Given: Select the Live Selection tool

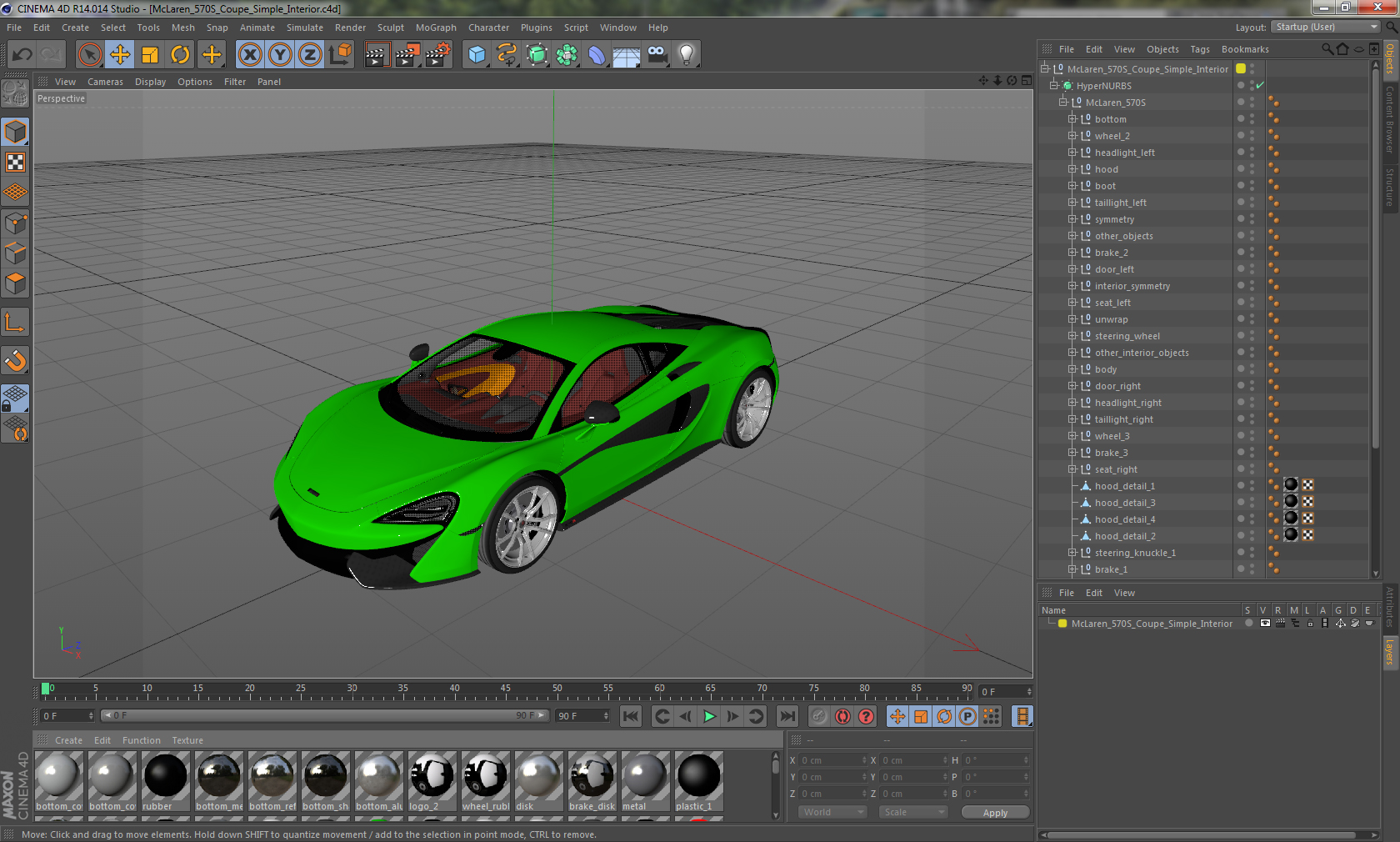Looking at the screenshot, I should point(89,55).
